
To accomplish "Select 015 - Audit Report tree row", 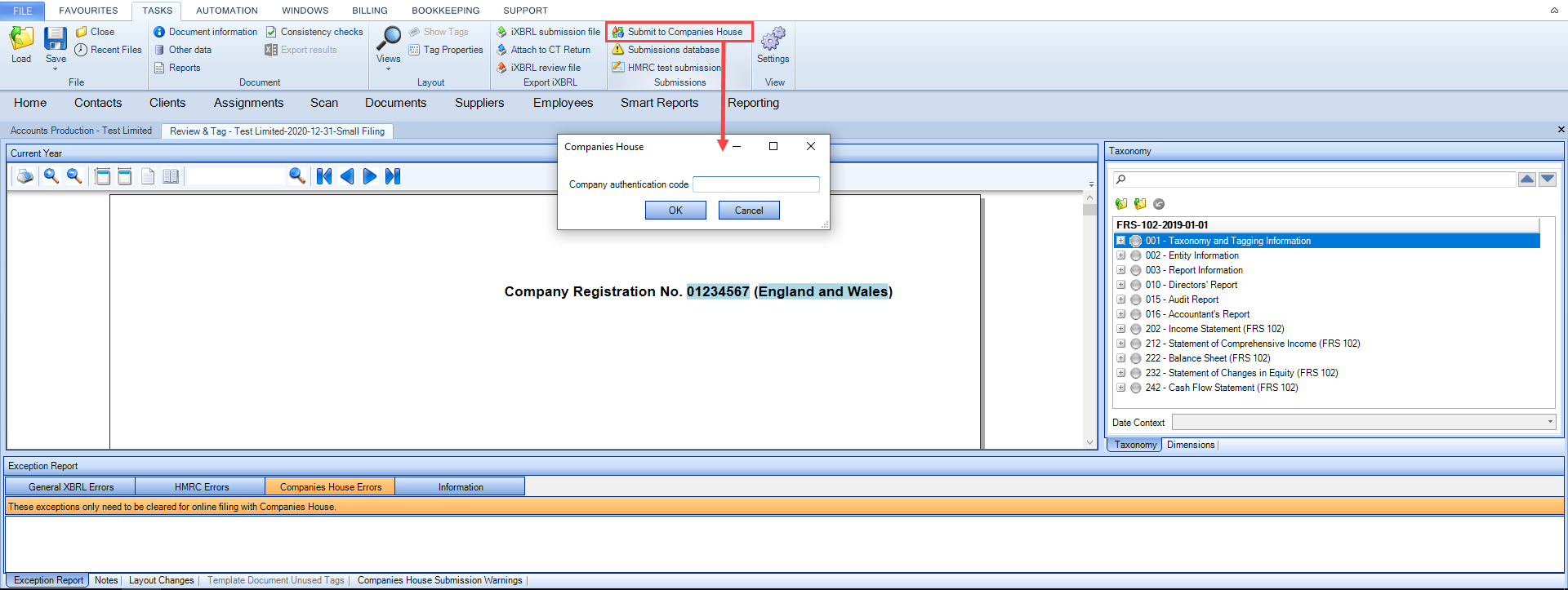I will pyautogui.click(x=1182, y=299).
